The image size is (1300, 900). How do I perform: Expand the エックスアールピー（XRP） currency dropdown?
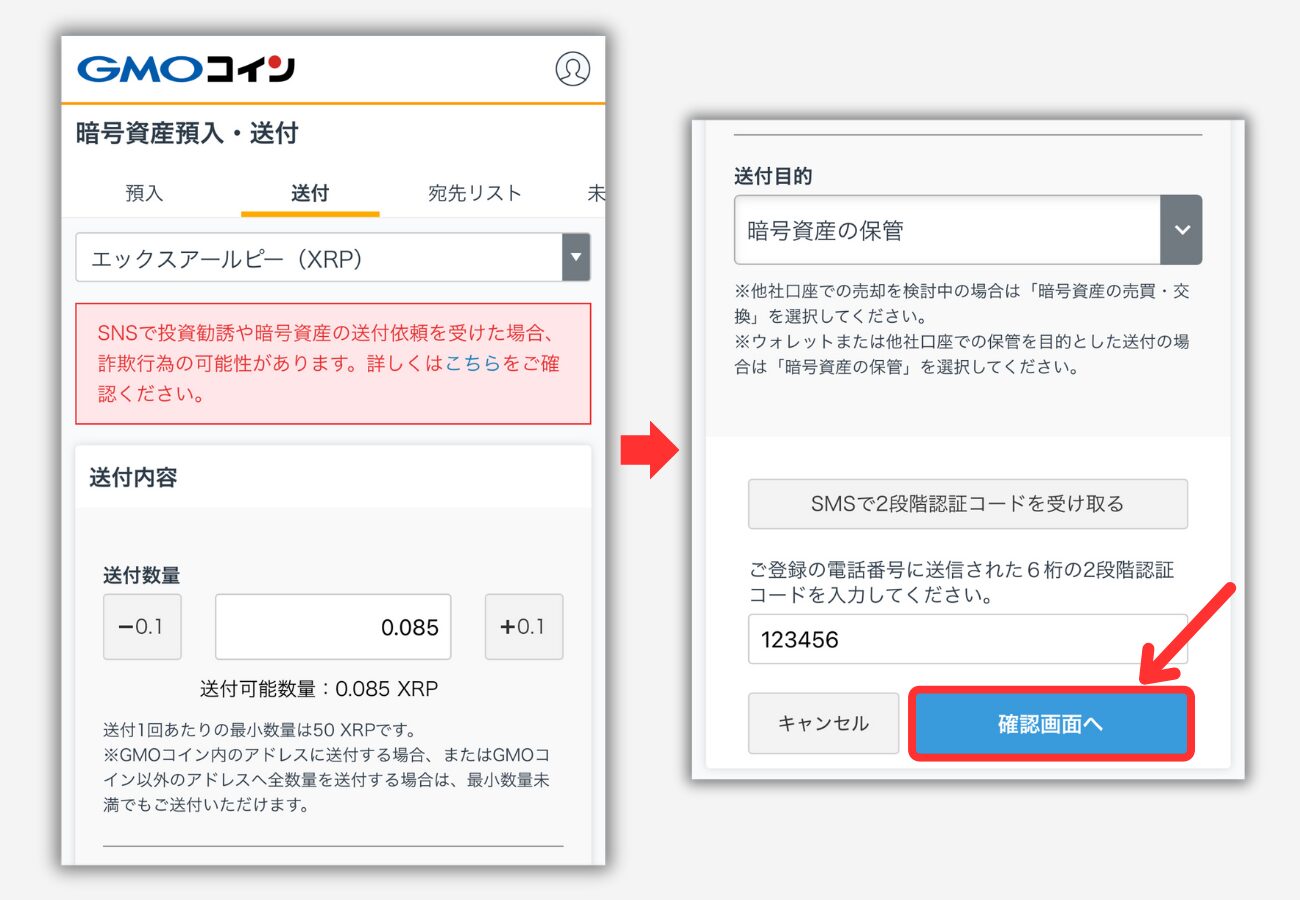click(x=333, y=258)
